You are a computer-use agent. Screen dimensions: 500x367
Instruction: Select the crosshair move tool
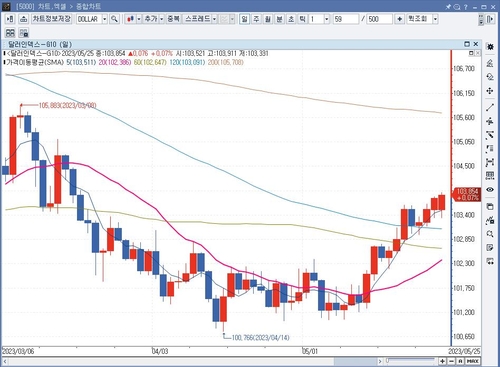(490, 91)
